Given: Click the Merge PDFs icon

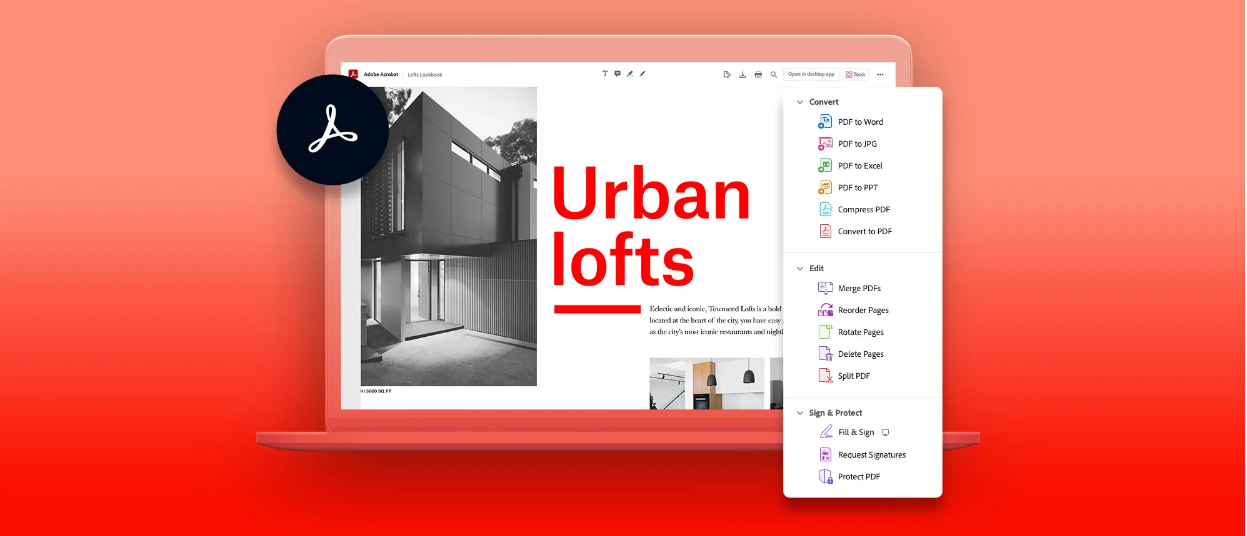Looking at the screenshot, I should coord(825,288).
